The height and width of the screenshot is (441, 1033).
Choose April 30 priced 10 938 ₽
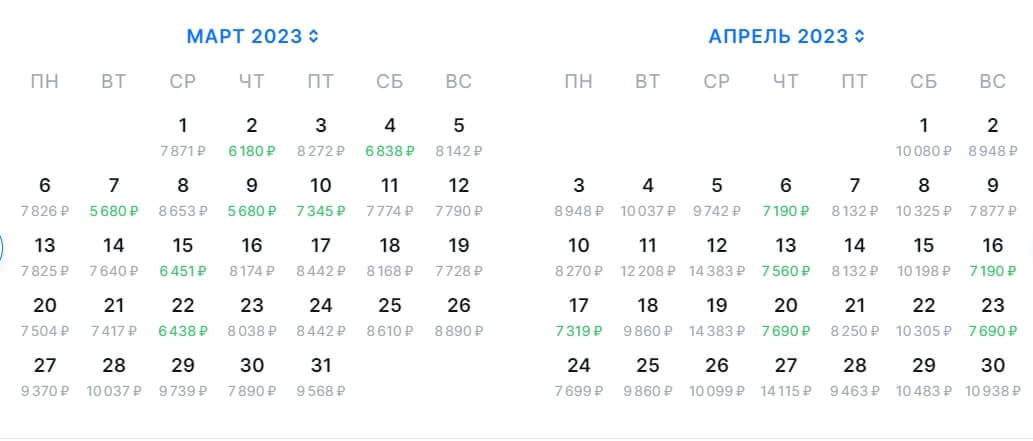tap(992, 376)
